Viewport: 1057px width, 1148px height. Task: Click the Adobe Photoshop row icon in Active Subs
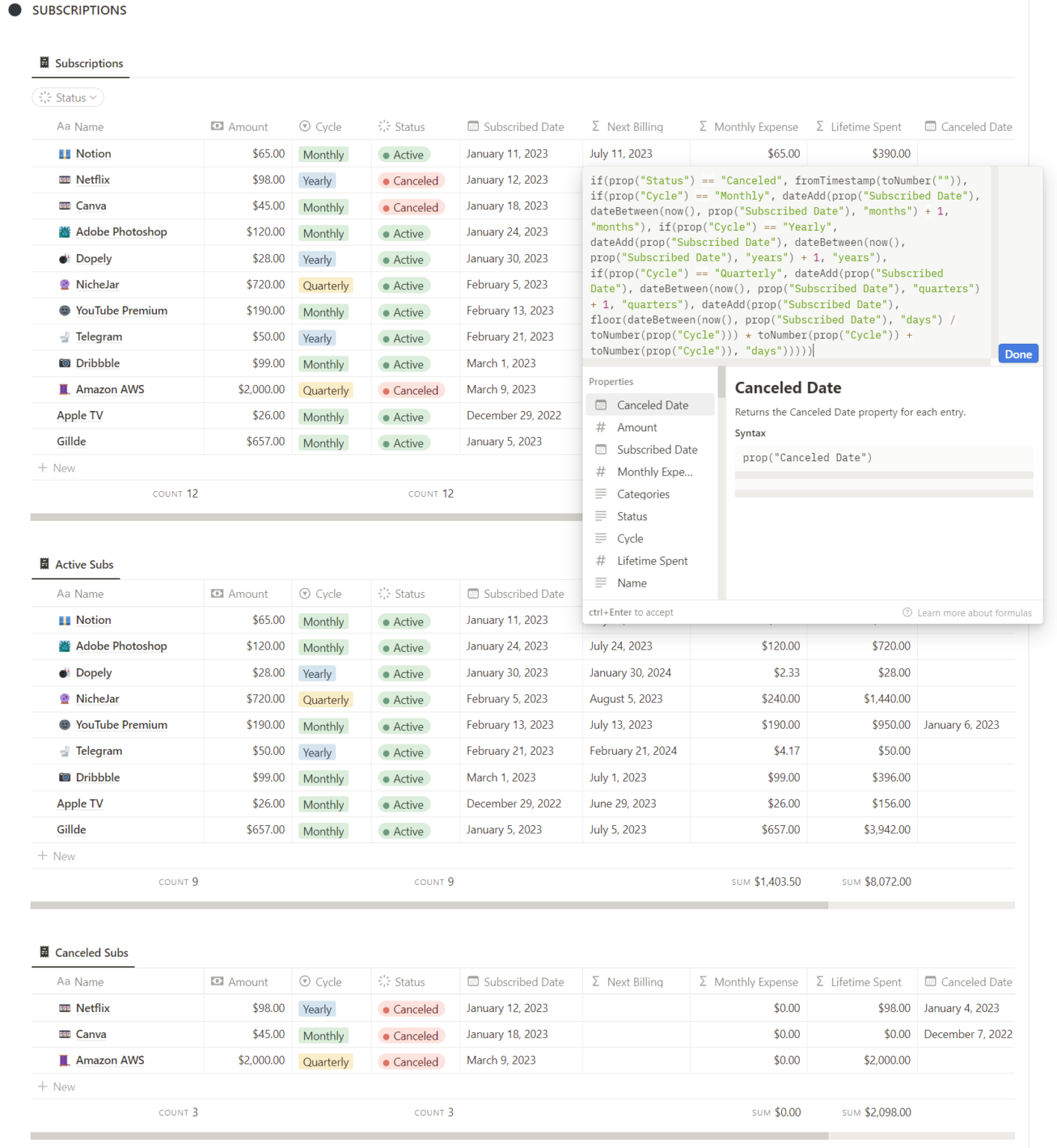65,646
